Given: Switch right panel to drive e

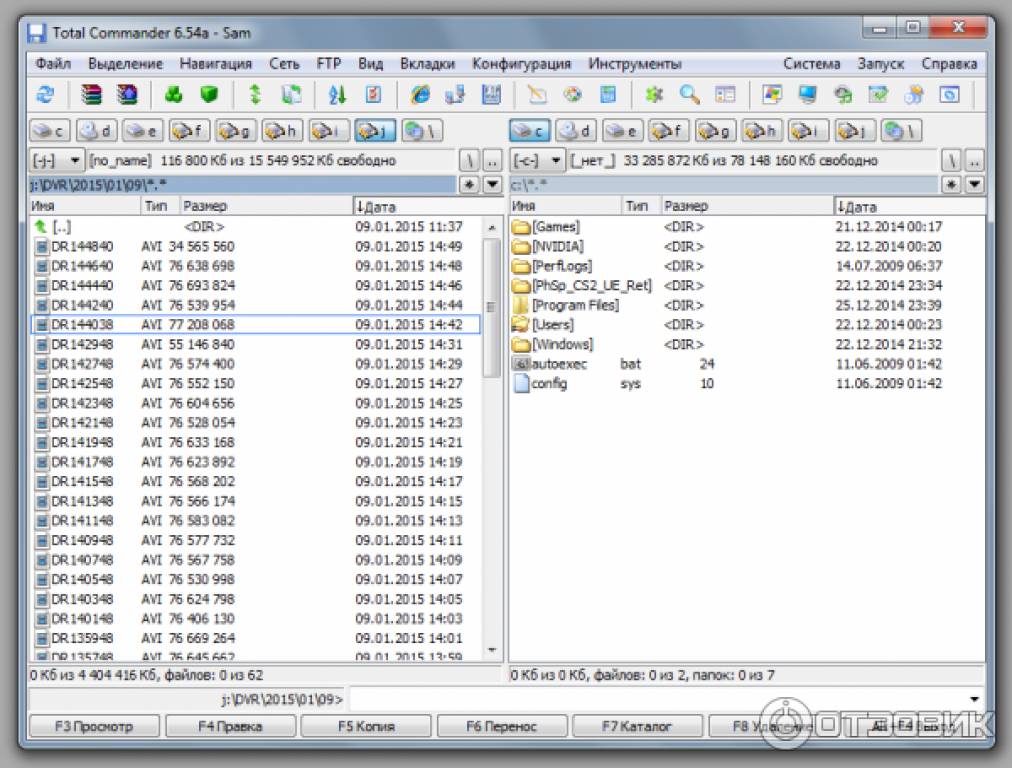Looking at the screenshot, I should tap(622, 131).
